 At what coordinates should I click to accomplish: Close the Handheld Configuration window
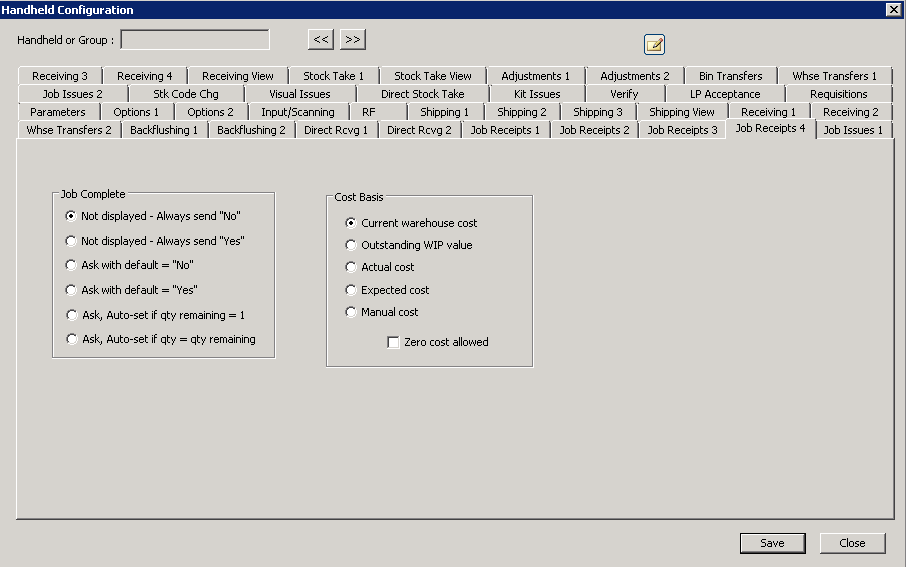893,9
